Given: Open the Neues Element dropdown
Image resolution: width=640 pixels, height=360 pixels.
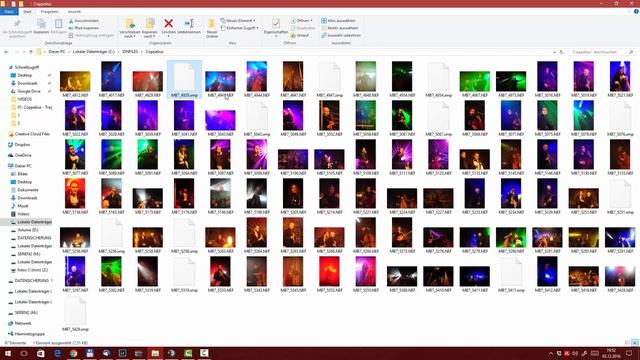Looking at the screenshot, I should click(x=238, y=20).
